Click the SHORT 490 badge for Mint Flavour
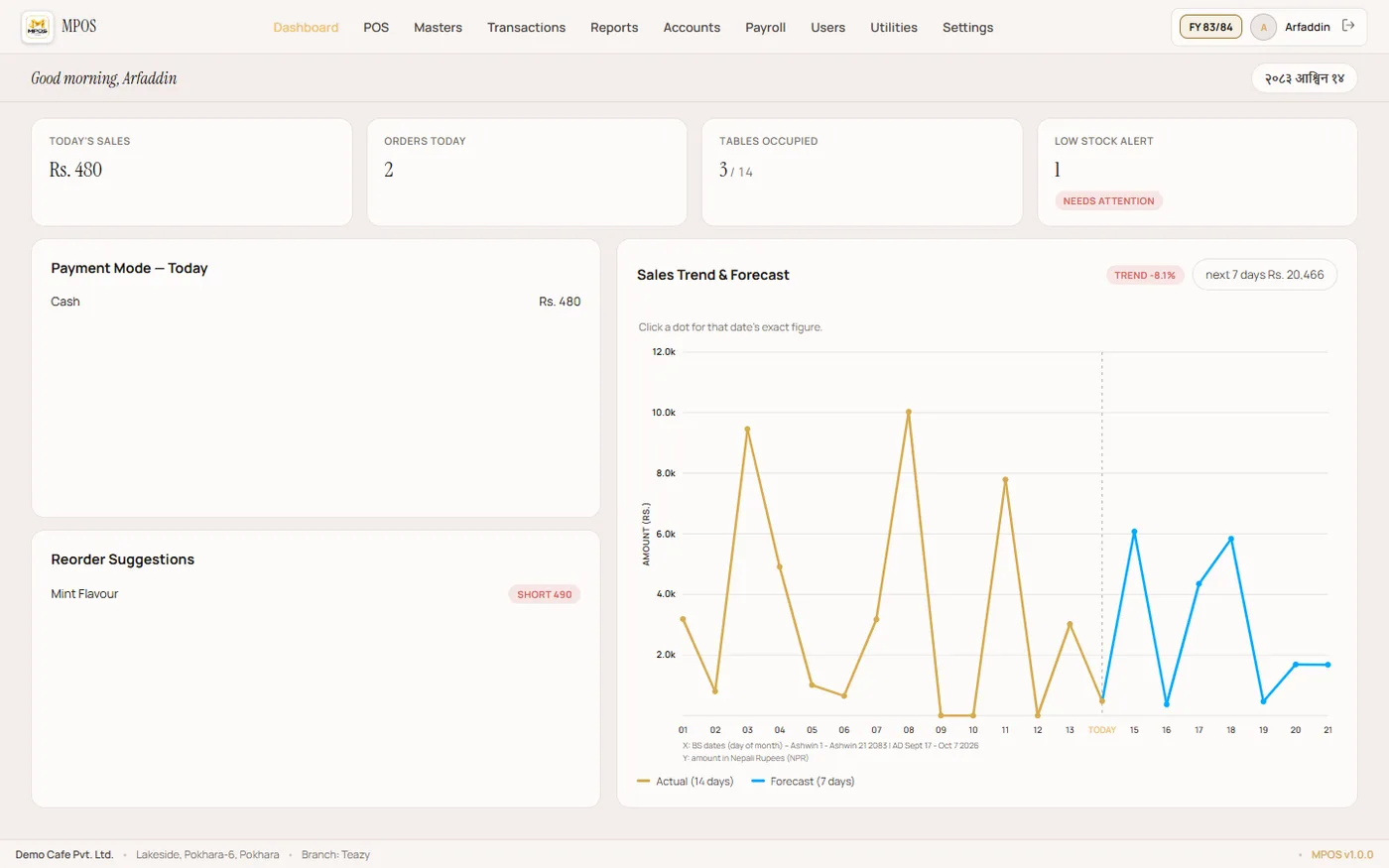This screenshot has height=868, width=1389. pos(544,594)
